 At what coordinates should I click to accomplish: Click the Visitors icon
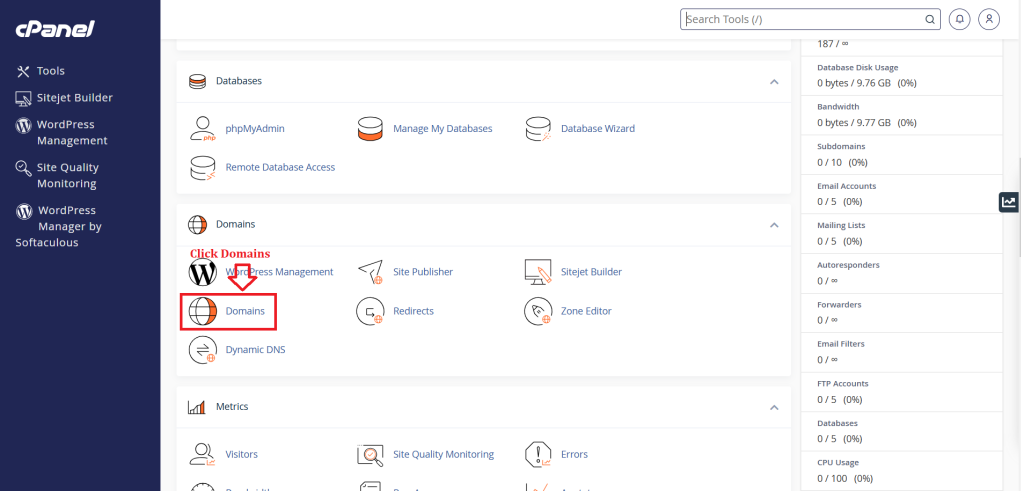coord(202,454)
